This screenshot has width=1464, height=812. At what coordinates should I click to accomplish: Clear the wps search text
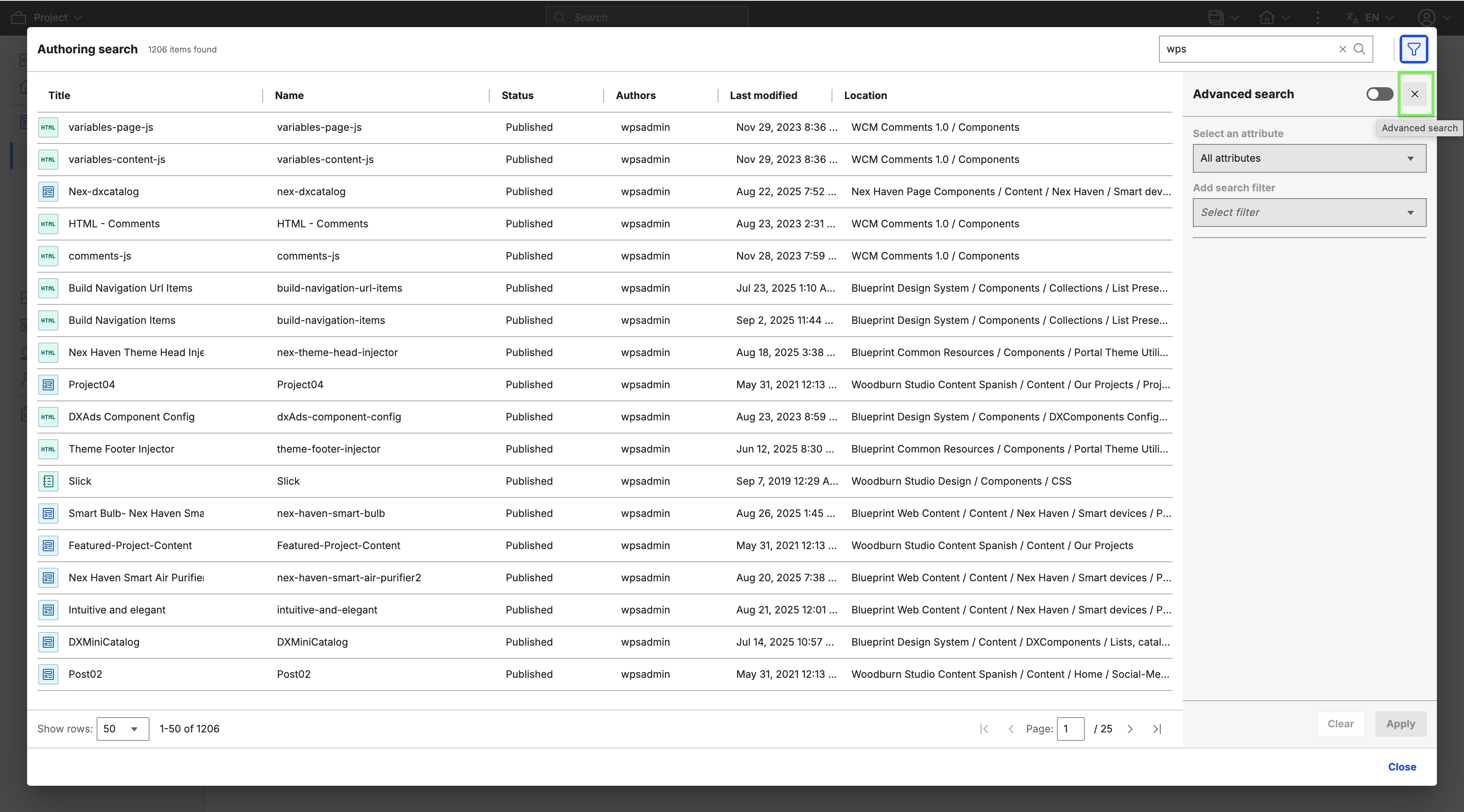pos(1342,50)
